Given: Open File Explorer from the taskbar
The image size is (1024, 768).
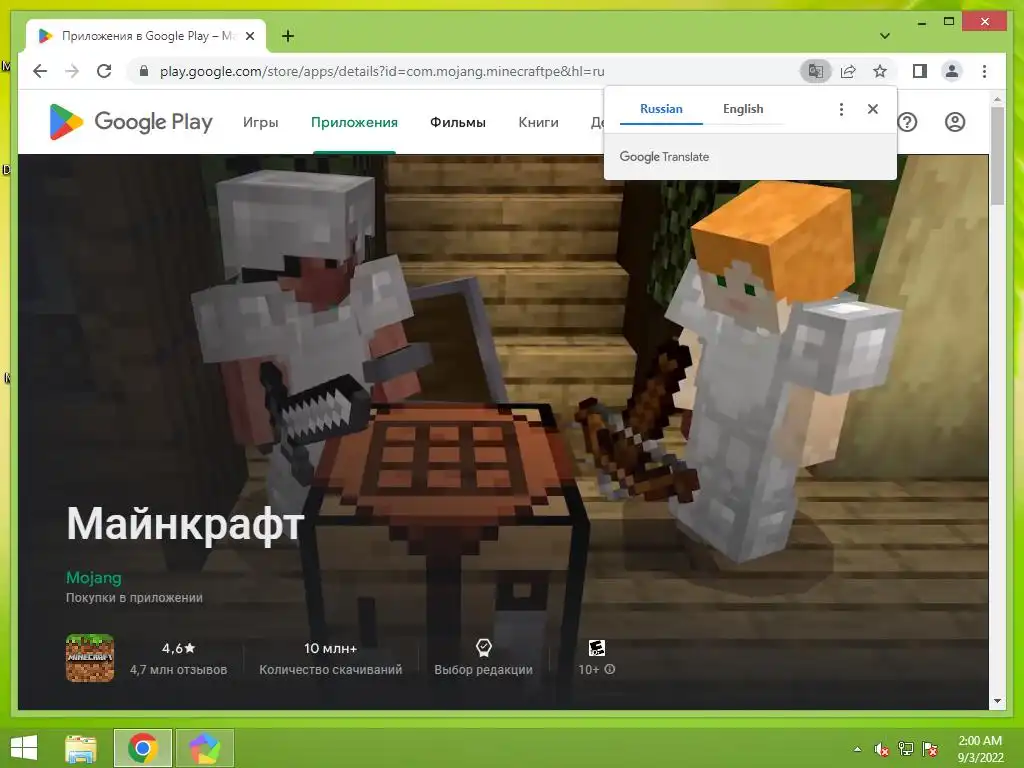Looking at the screenshot, I should tap(80, 748).
